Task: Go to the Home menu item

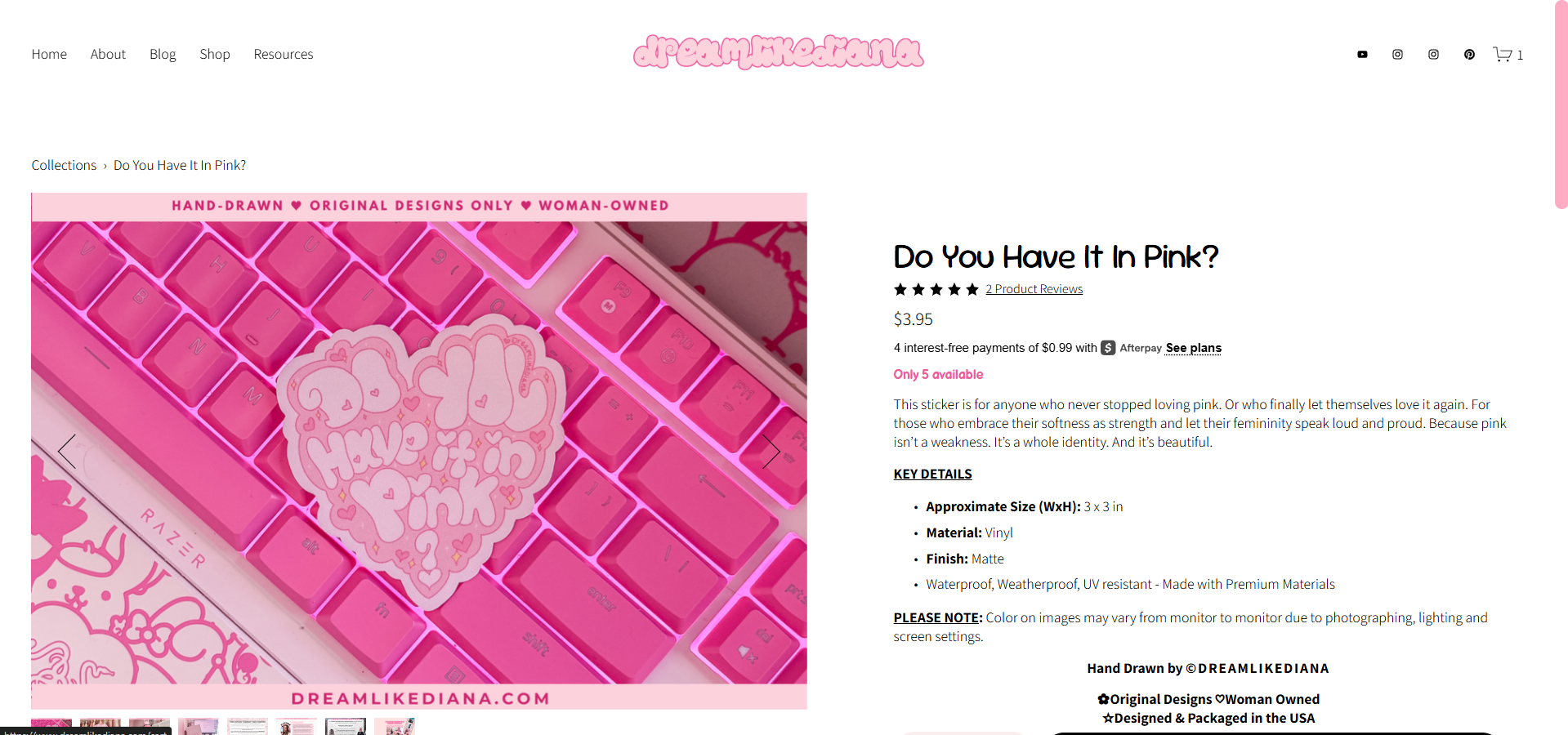Action: (49, 54)
